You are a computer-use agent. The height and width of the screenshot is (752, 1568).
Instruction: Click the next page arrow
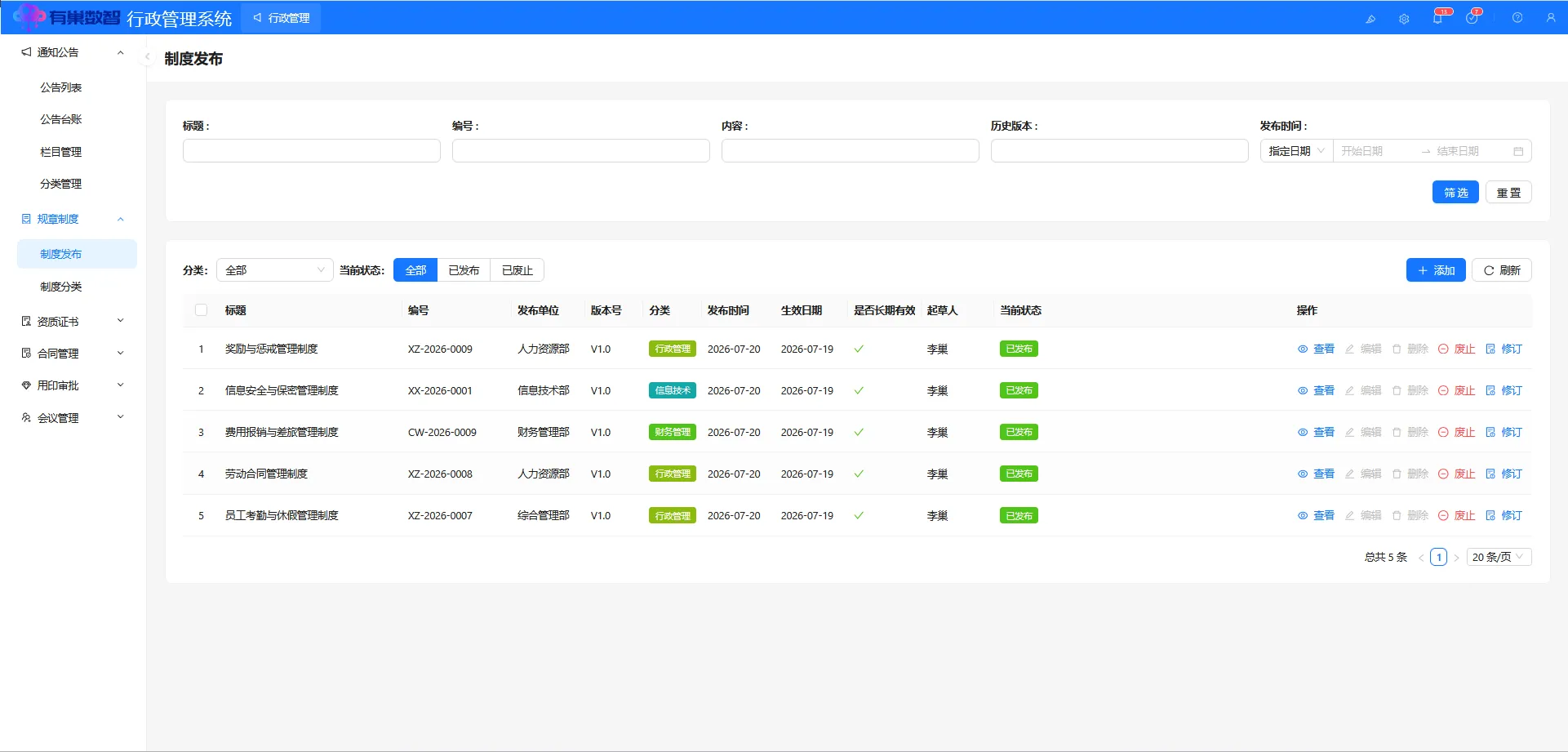1456,558
